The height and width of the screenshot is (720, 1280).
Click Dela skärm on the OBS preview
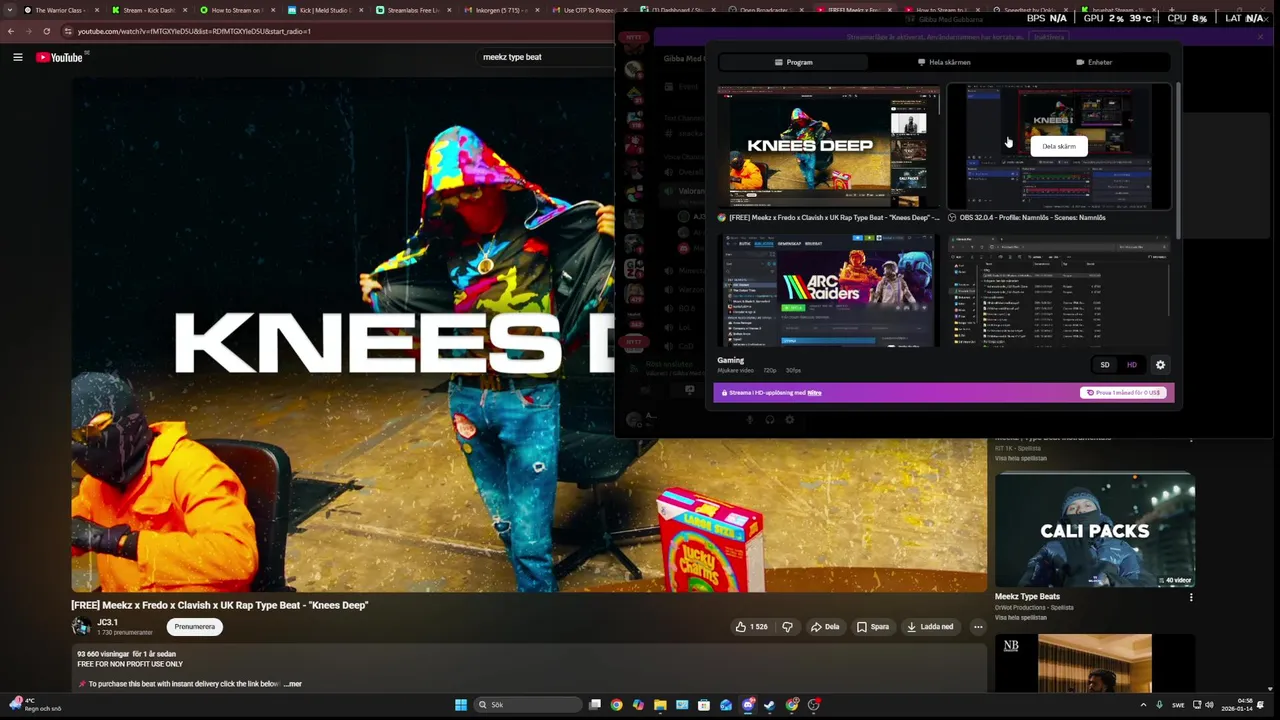(1059, 146)
